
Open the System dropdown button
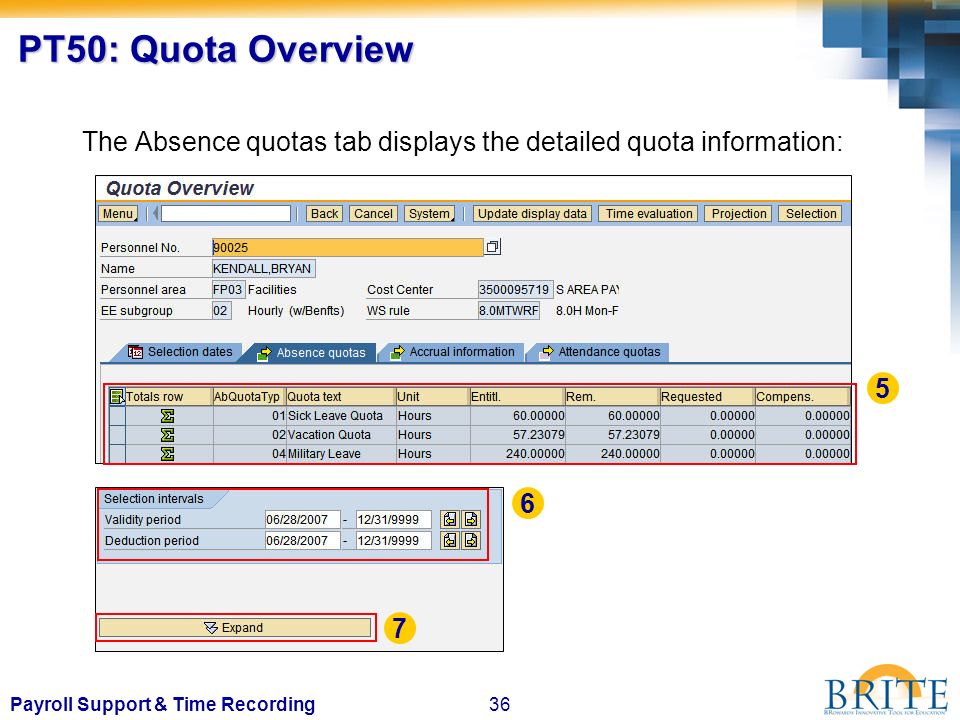[x=429, y=214]
